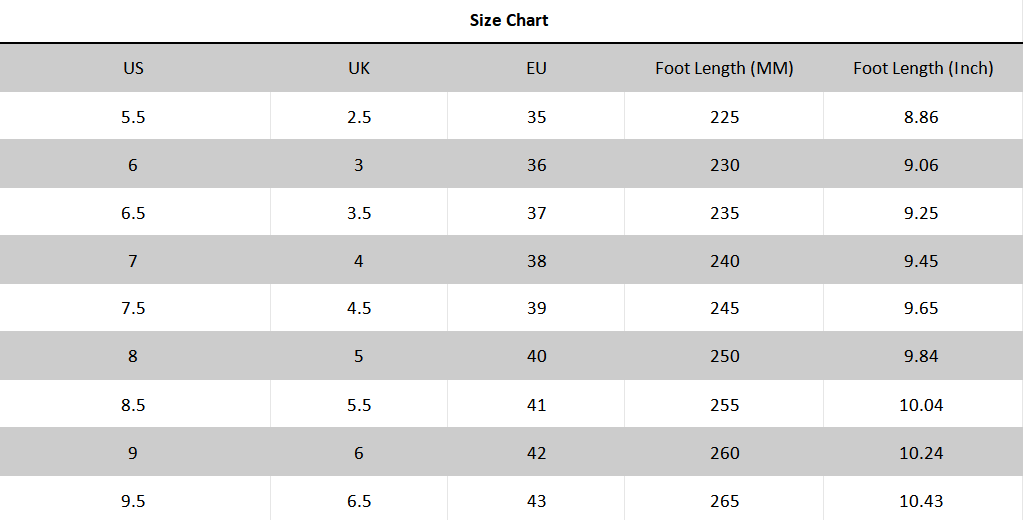Select the UK column header
Viewport: 1023px width, 520px height.
pyautogui.click(x=359, y=68)
